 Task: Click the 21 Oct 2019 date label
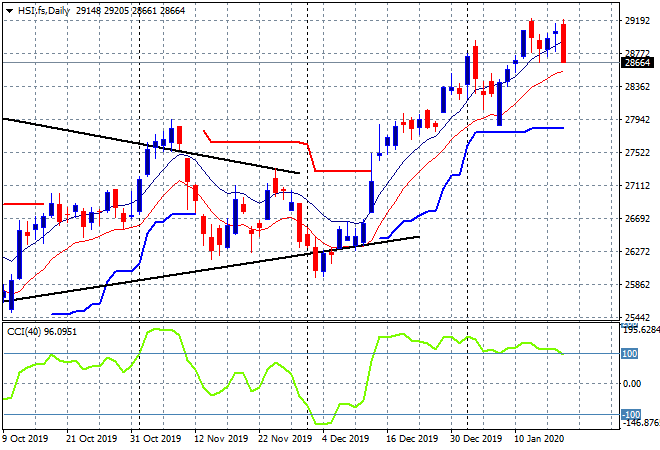(91, 439)
